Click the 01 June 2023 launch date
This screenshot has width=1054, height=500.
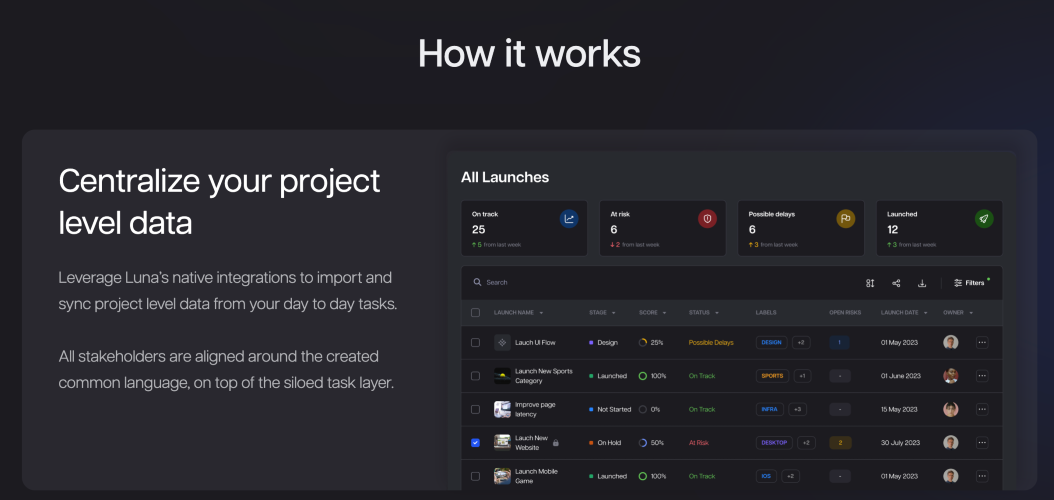point(899,376)
